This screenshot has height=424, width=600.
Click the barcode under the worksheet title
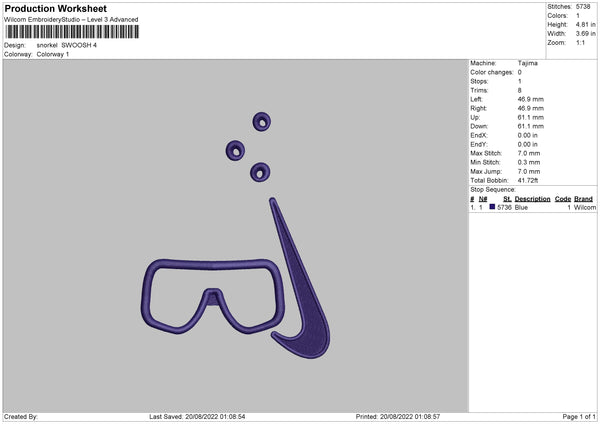(72, 32)
